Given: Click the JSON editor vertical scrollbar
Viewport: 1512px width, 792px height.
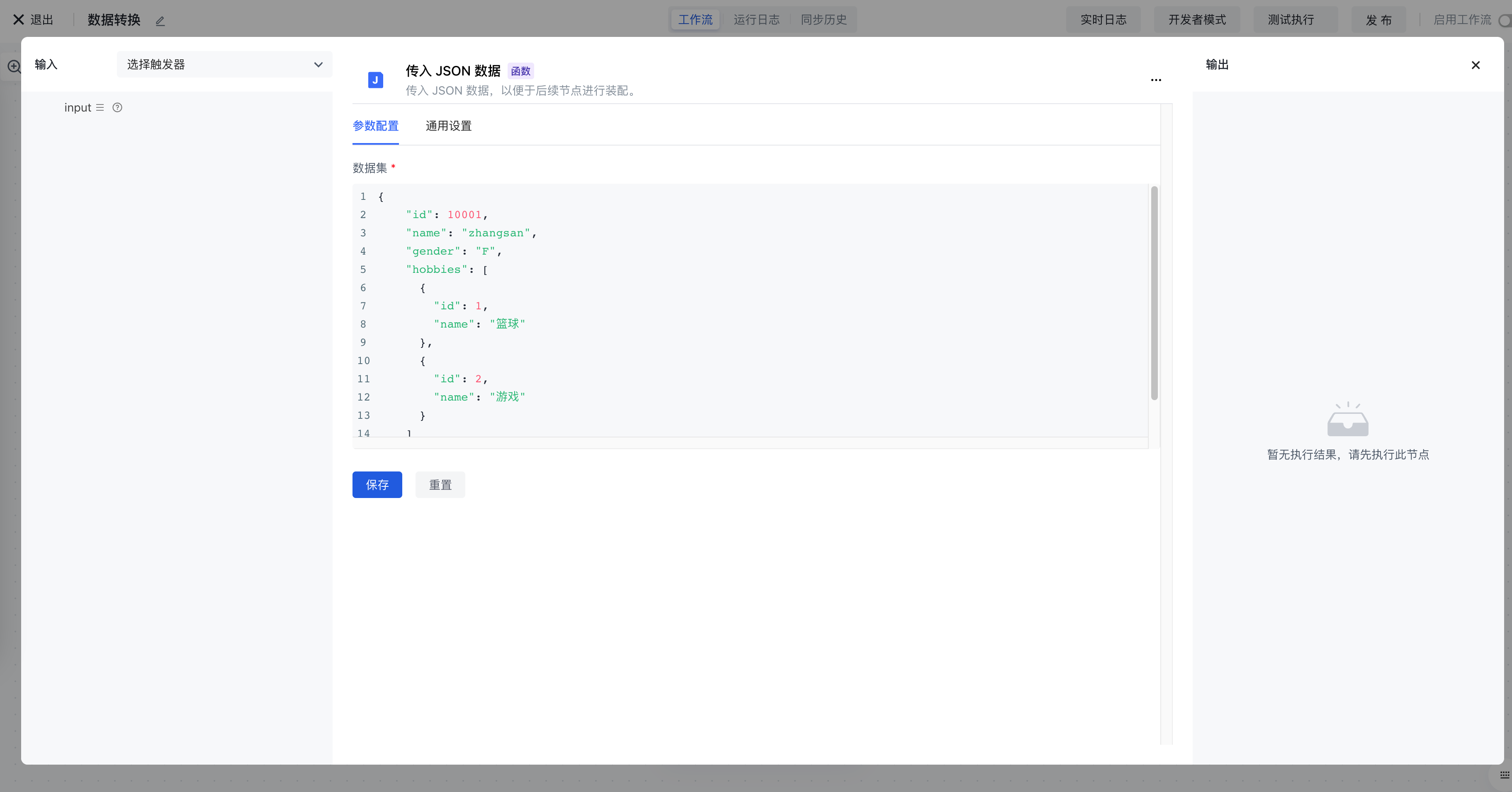Looking at the screenshot, I should coord(1154,294).
